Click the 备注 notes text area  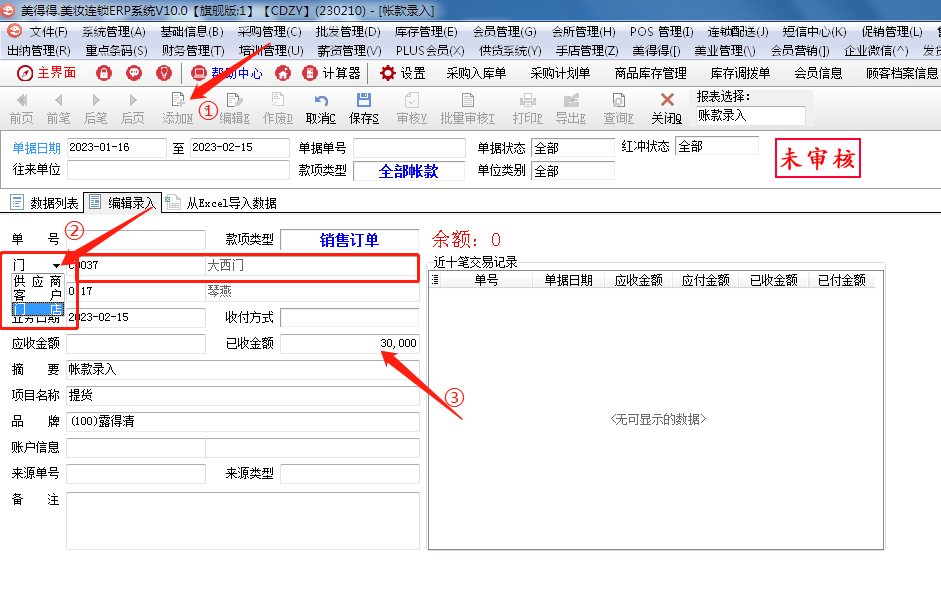(243, 521)
